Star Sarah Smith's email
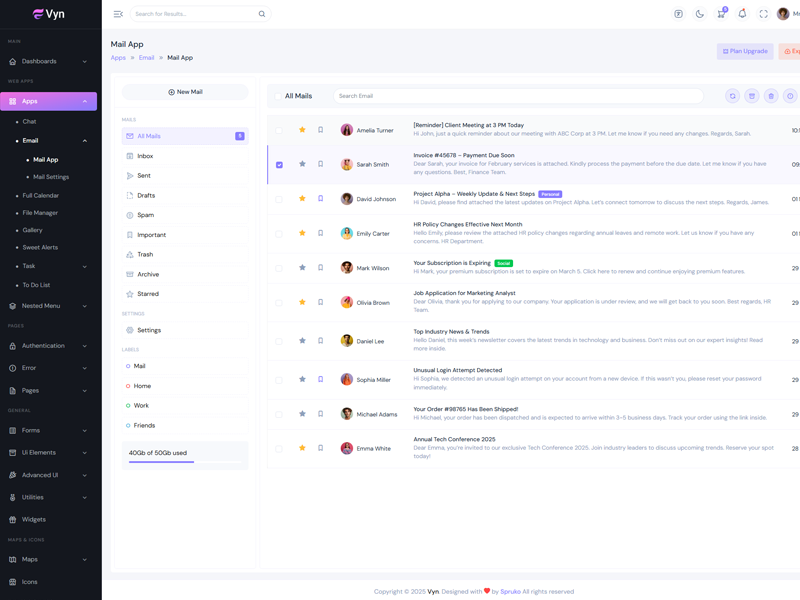Screen dimensions: 800x600 [x=302, y=164]
